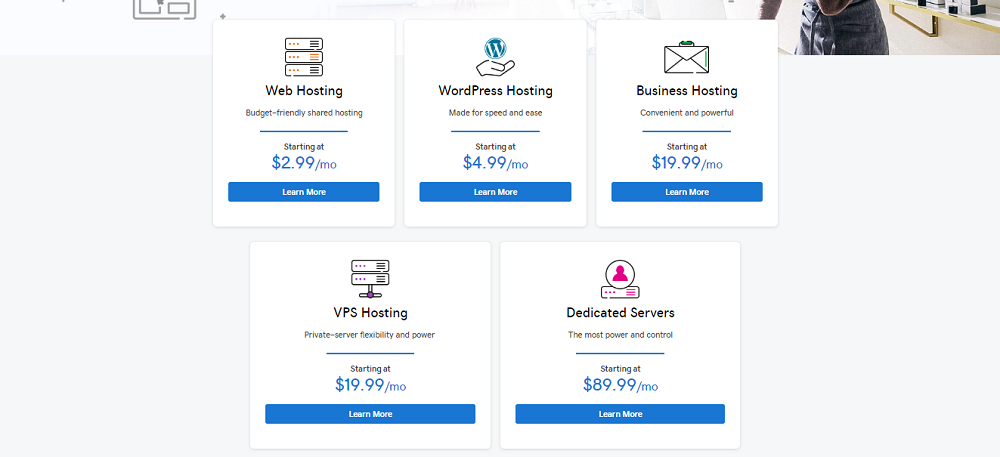This screenshot has width=1000, height=457.
Task: Click the Web Hosting server stack icon
Action: (x=303, y=57)
